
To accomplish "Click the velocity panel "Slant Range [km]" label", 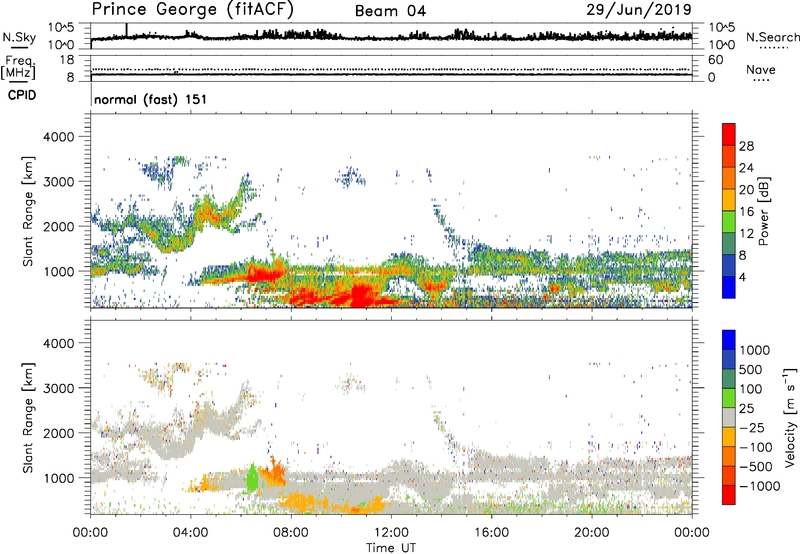I will 28,417.
